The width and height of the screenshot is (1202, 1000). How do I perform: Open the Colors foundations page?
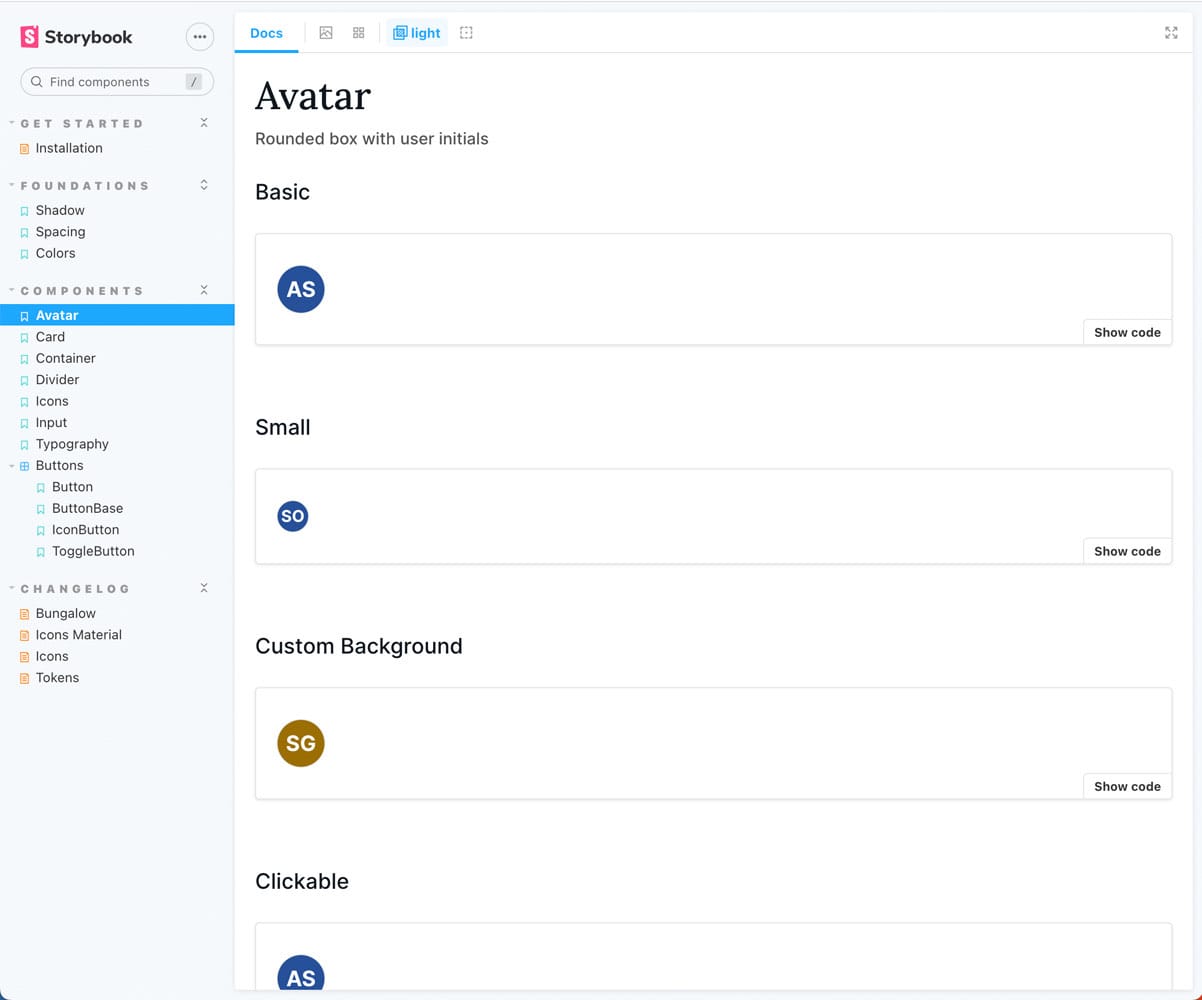pyautogui.click(x=55, y=253)
